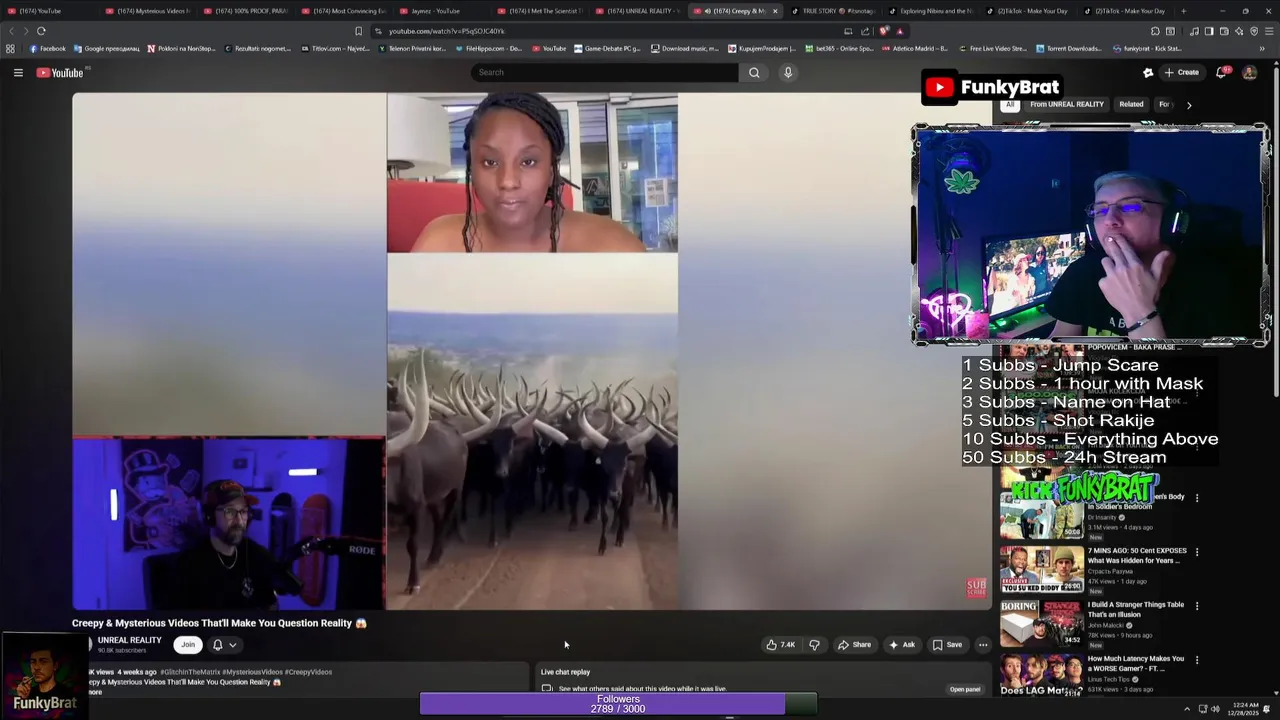1280x720 pixels.
Task: Reload the page with the refresh icon
Action: (x=41, y=31)
